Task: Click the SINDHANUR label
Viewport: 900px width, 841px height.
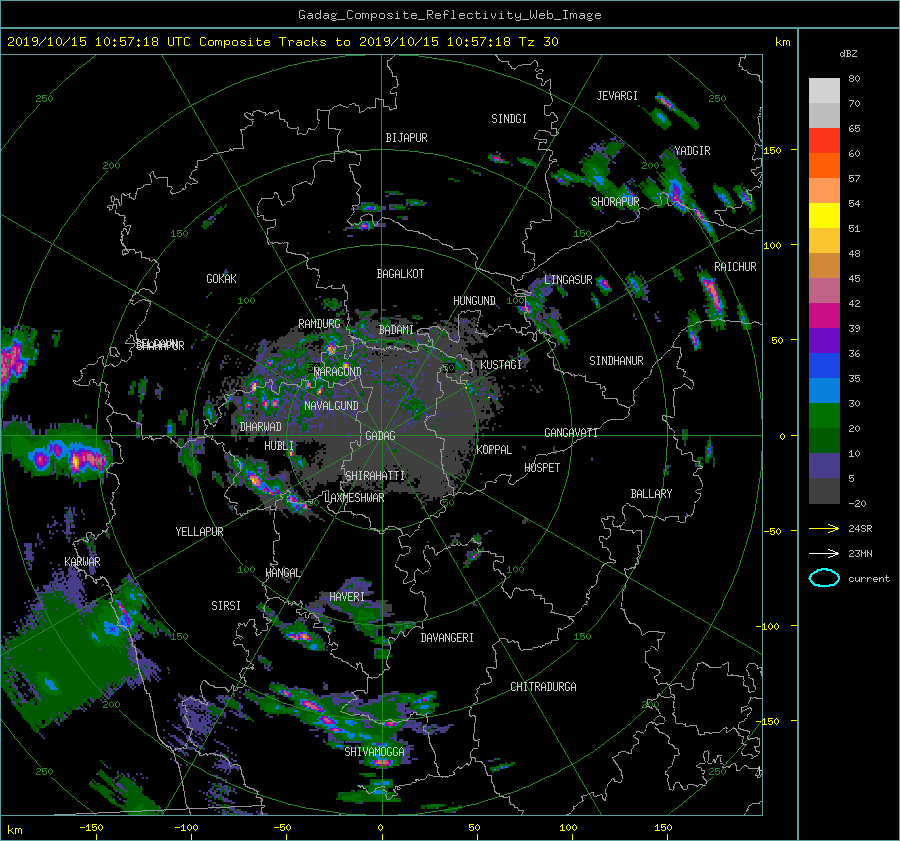Action: coord(616,361)
